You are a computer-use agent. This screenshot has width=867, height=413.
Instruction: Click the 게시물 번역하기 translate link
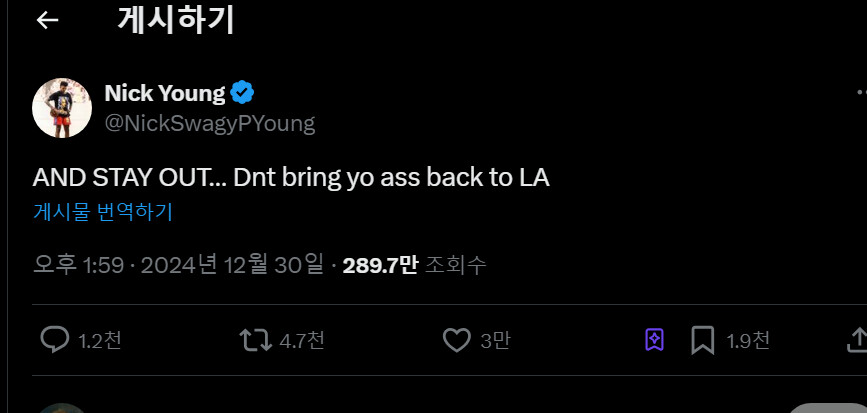[102, 212]
